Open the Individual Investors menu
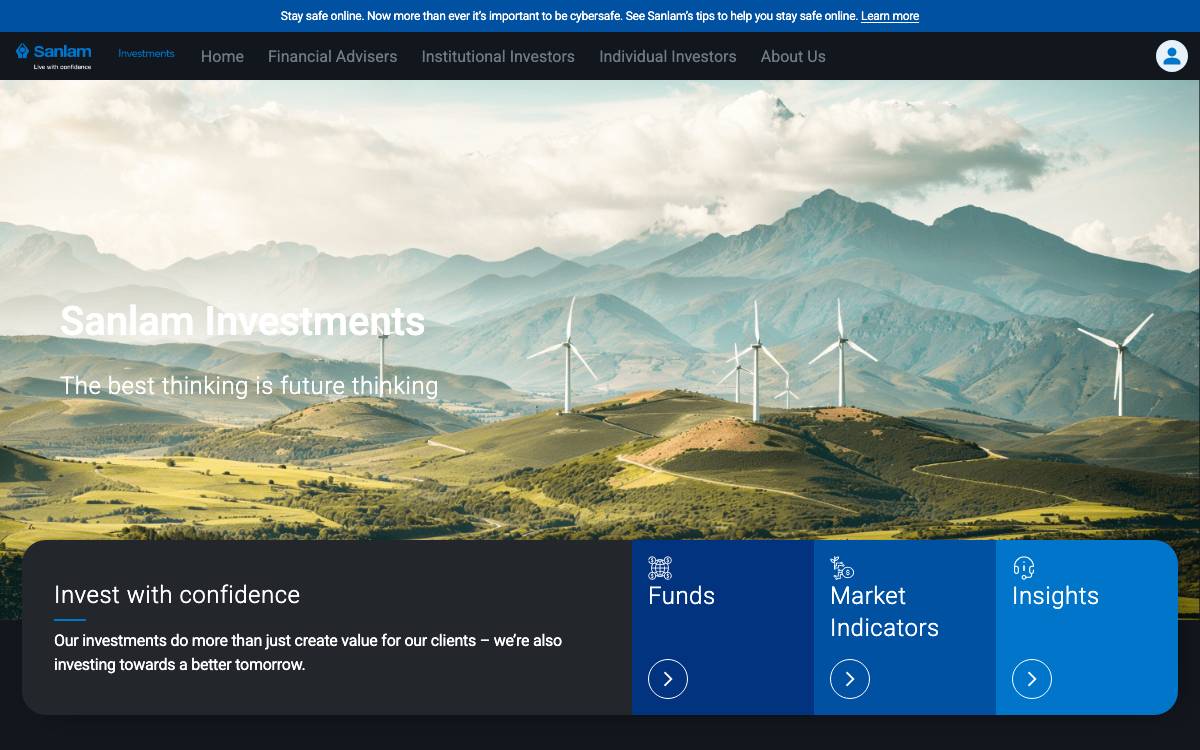Viewport: 1200px width, 750px height. click(668, 56)
